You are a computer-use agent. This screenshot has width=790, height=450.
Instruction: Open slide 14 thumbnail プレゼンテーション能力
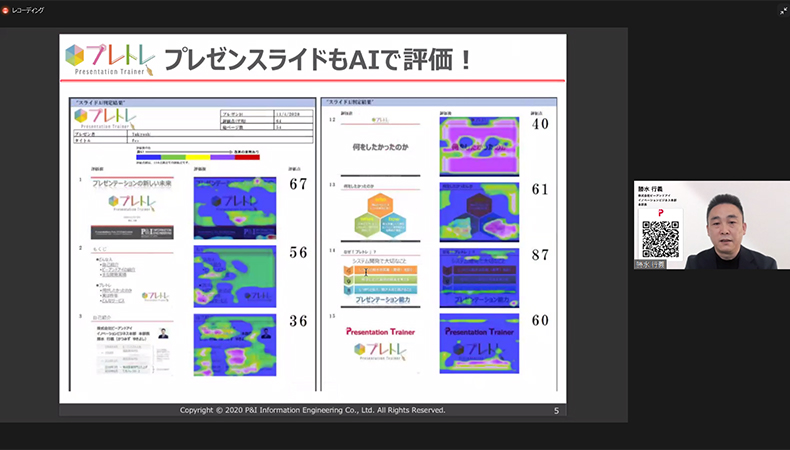380,278
